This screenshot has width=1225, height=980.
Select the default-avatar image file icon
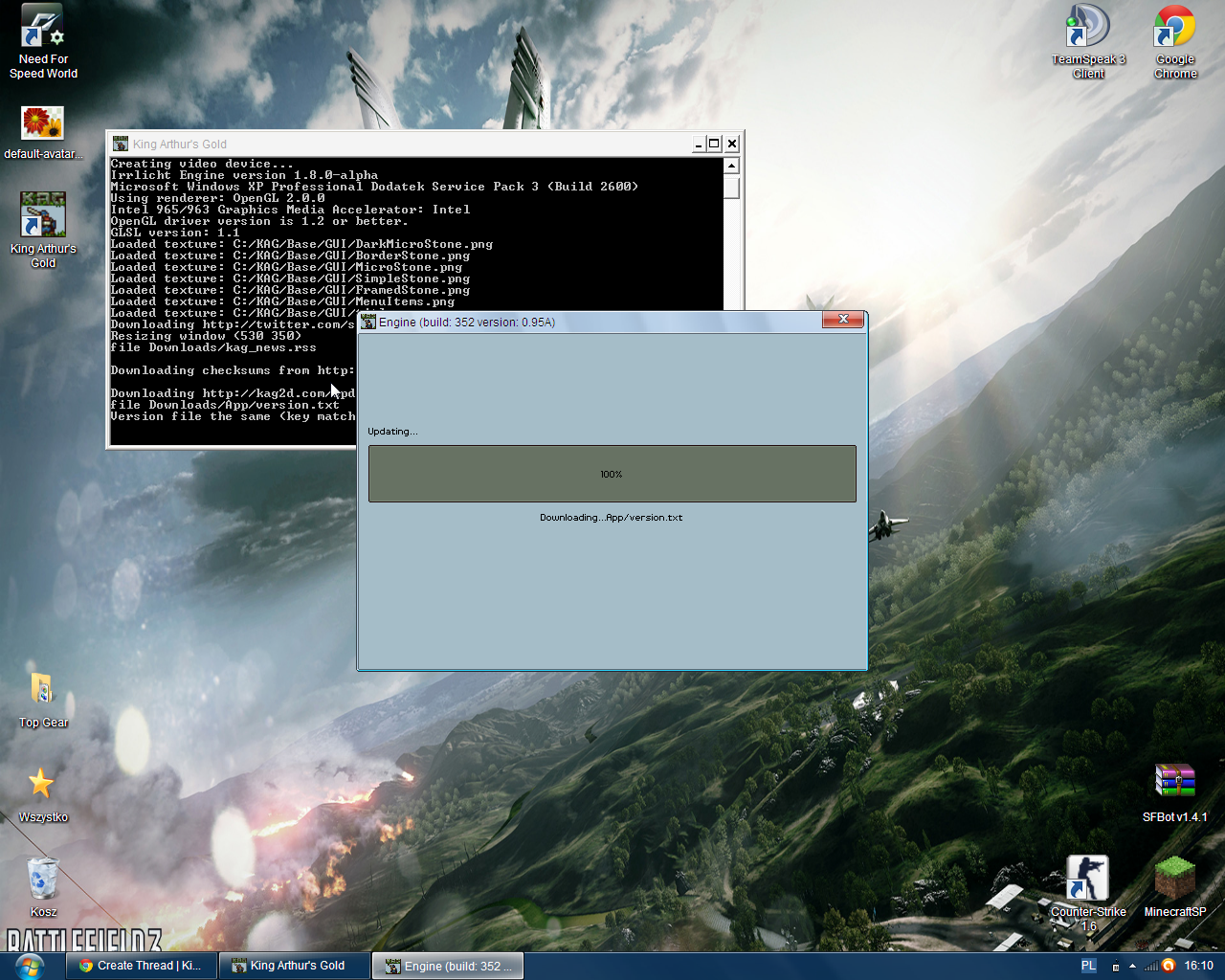coord(42,133)
